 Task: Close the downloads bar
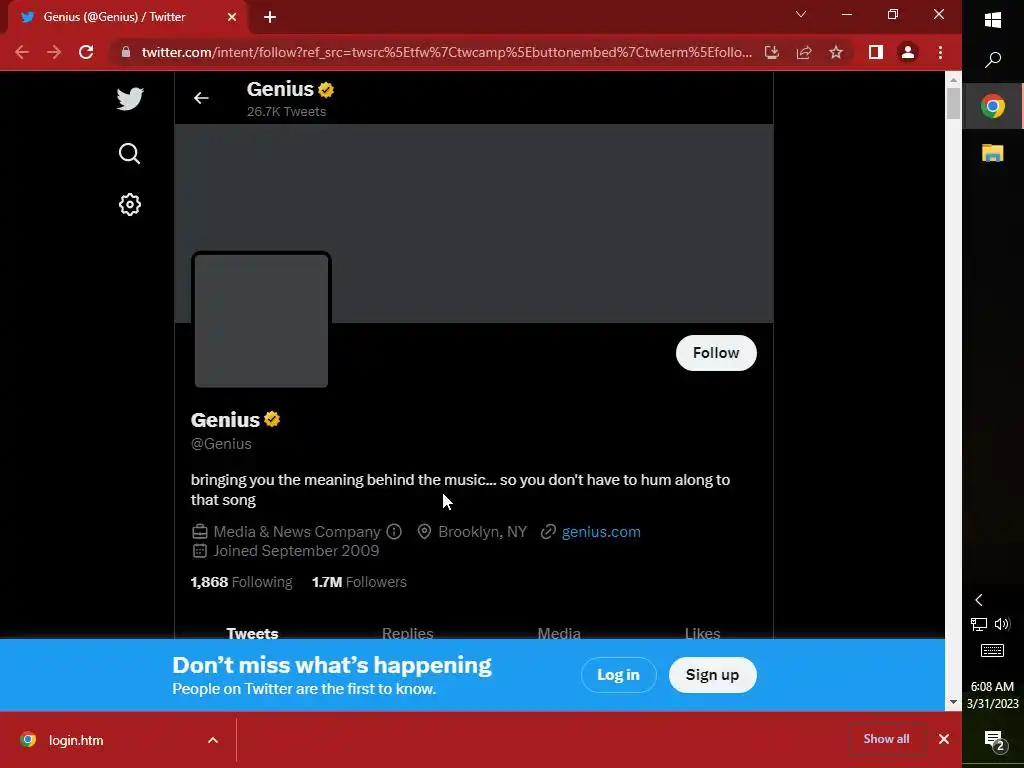(x=944, y=739)
